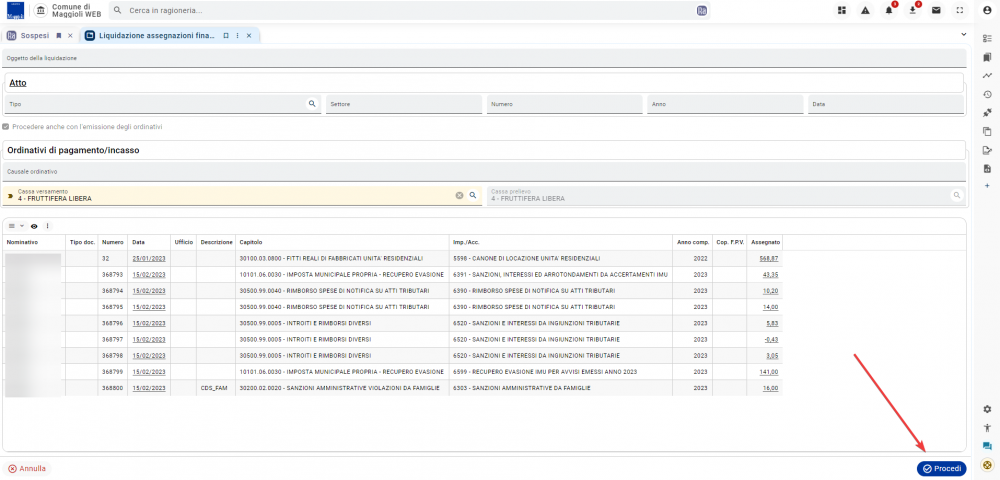Screen dimensions: 1000x480
Task: Open accessibility icon in right sidebar
Action: click(x=987, y=428)
